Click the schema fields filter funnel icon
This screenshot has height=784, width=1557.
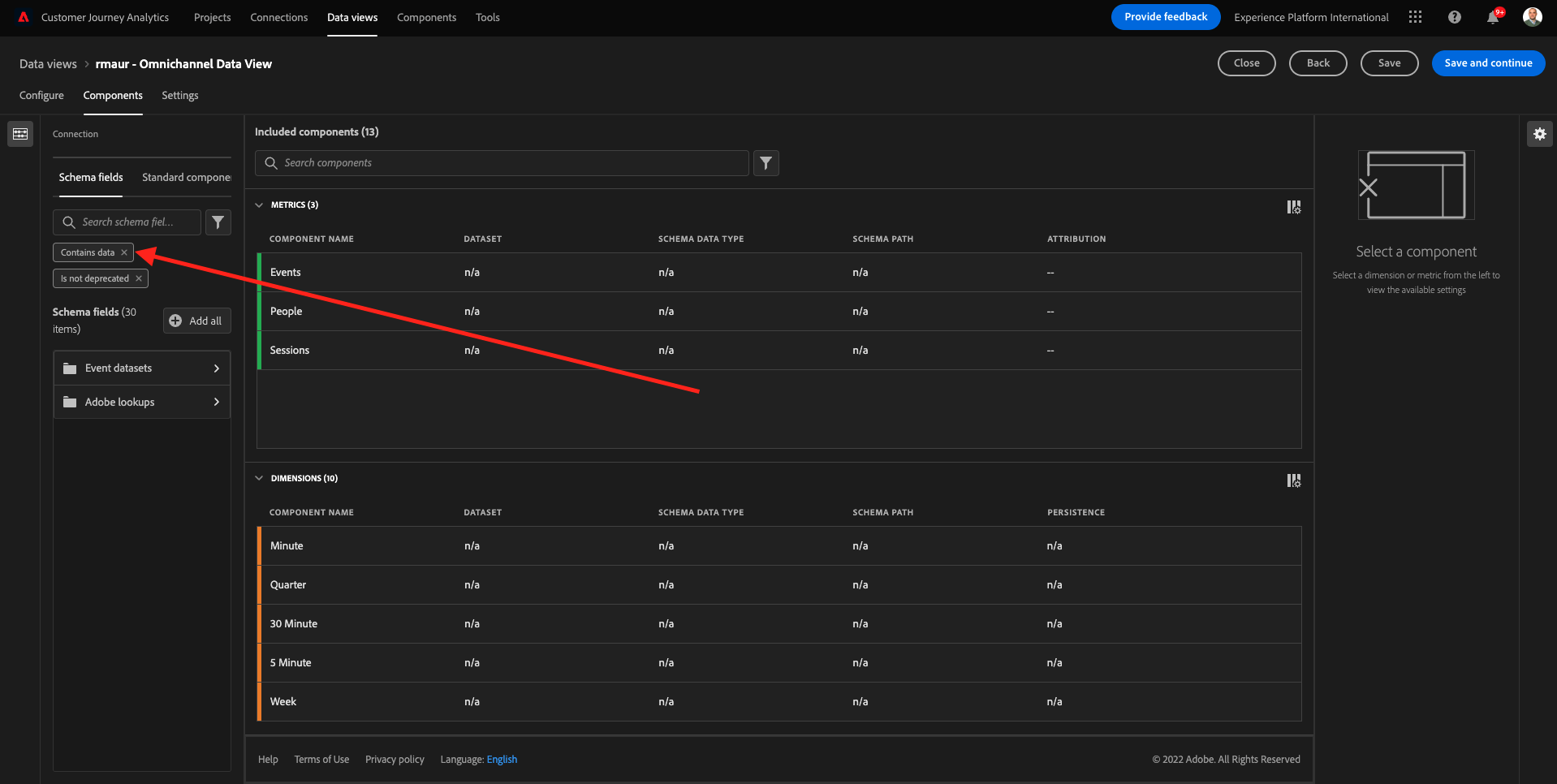pyautogui.click(x=218, y=222)
